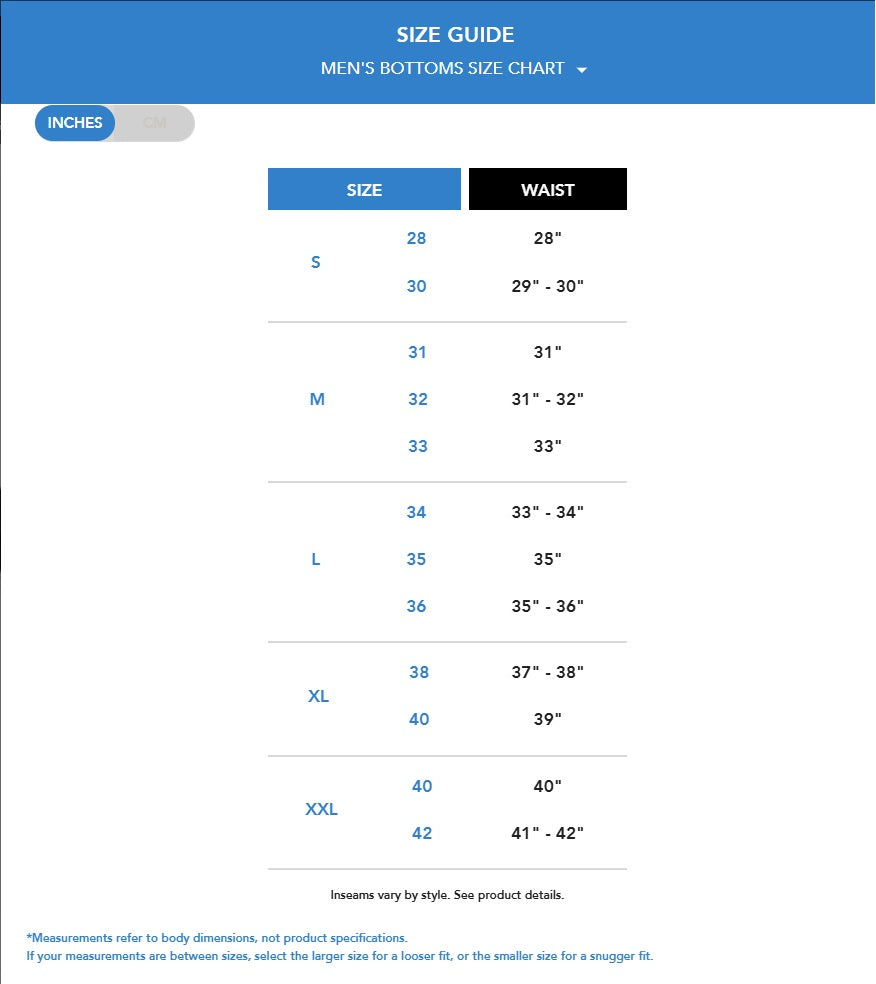Select the M size group label

(317, 400)
